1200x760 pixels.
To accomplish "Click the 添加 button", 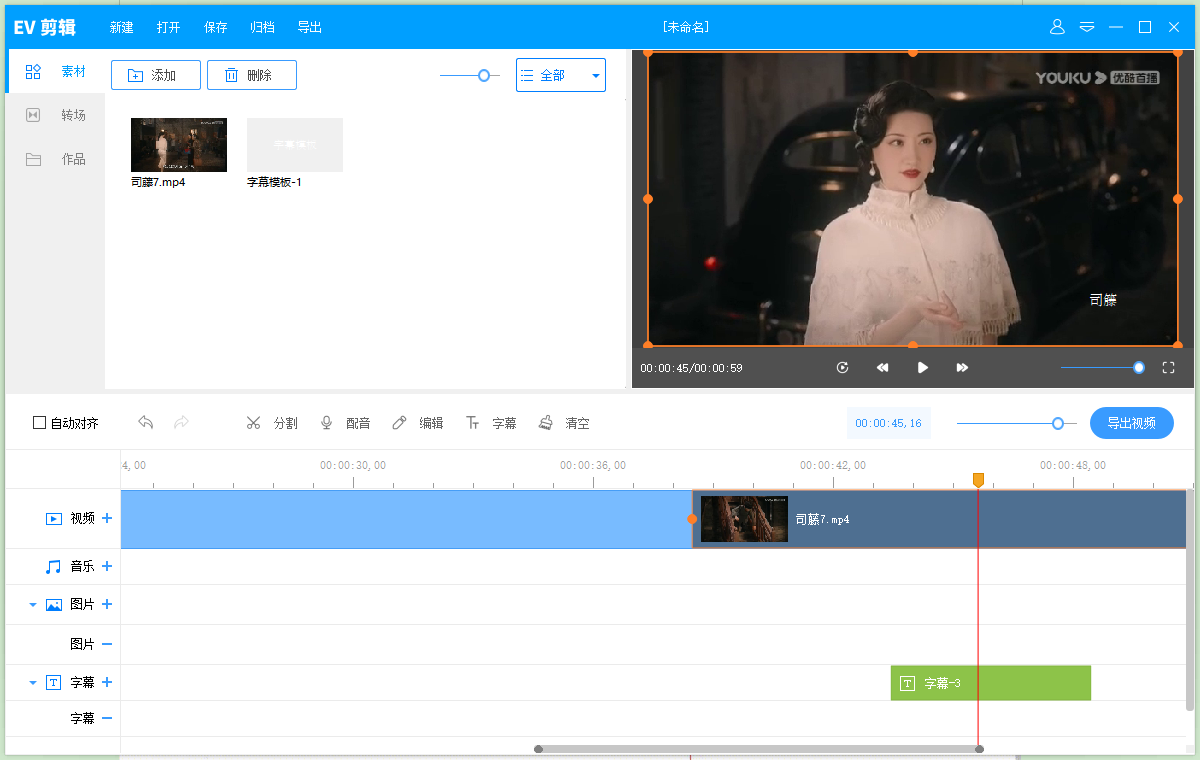I will tap(155, 75).
